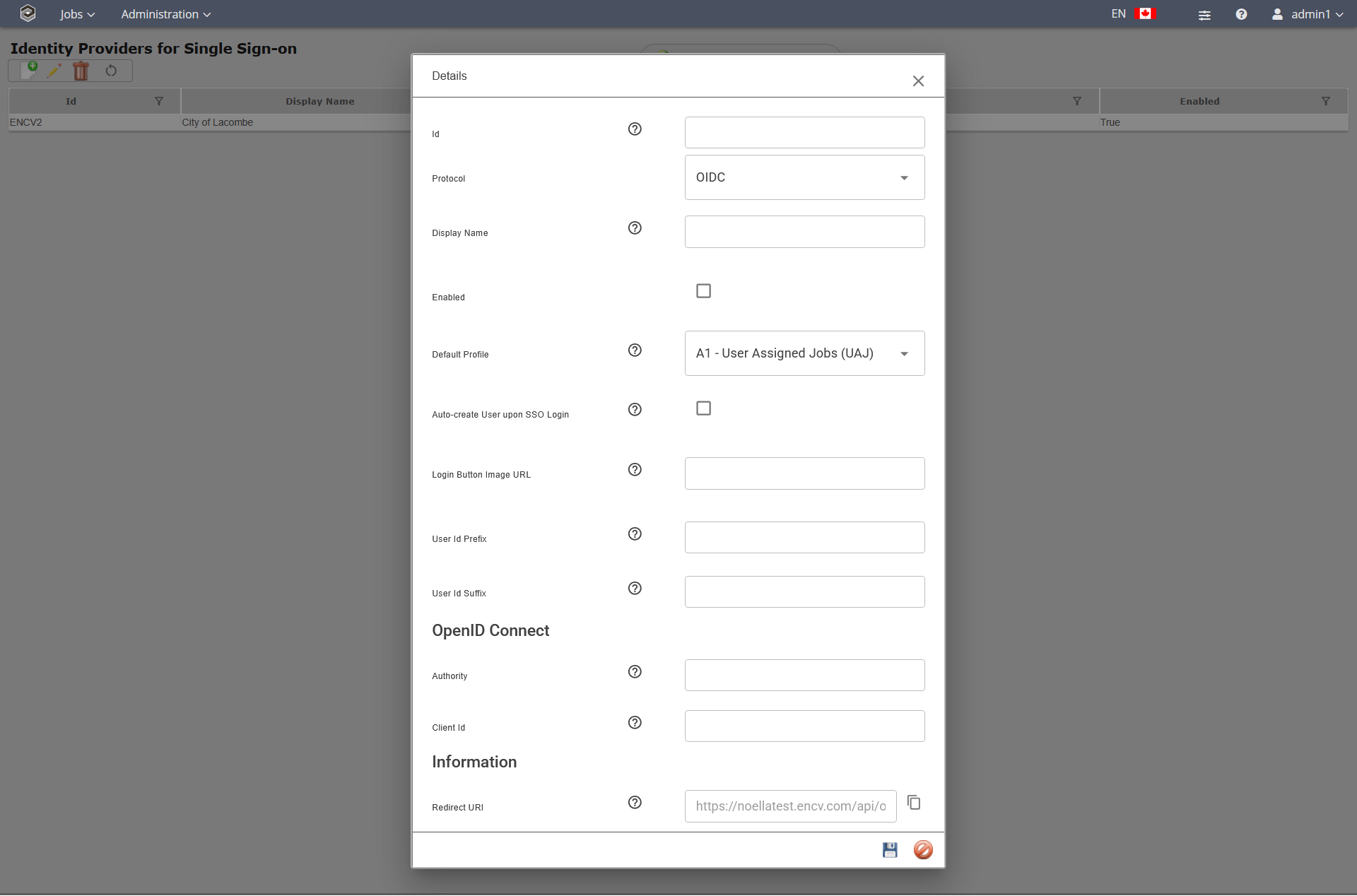This screenshot has width=1357, height=896.
Task: Filter the column left of Enabled
Action: (1077, 101)
